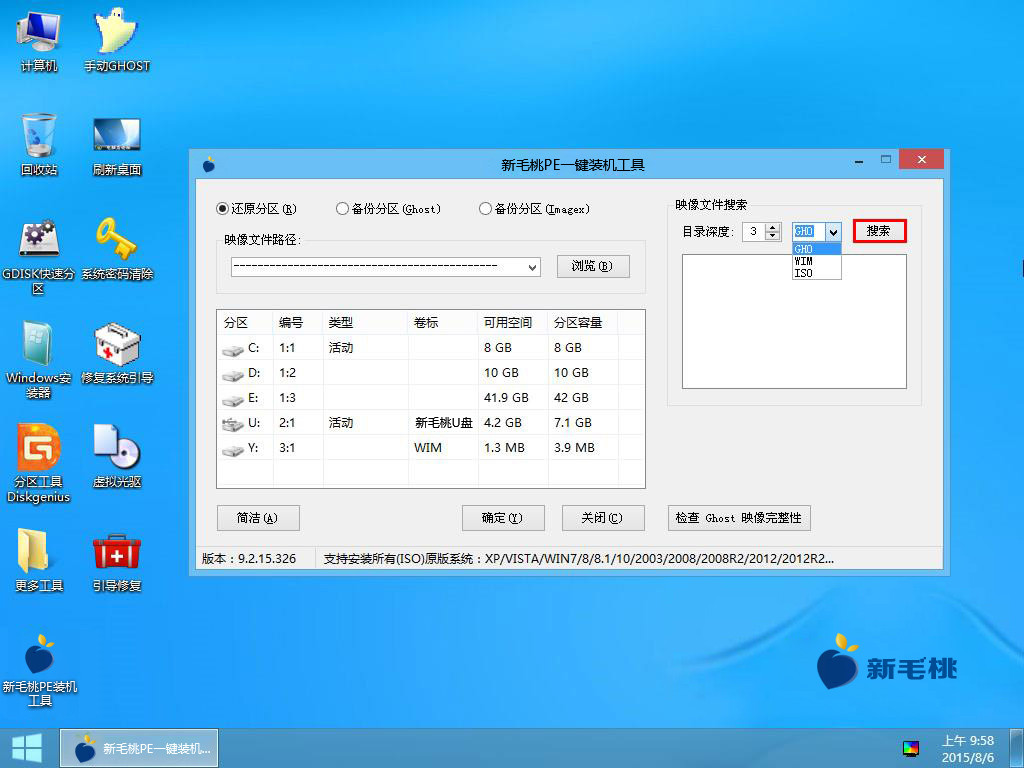This screenshot has height=768, width=1024.
Task: Click the 简洁(A) button
Action: point(258,518)
